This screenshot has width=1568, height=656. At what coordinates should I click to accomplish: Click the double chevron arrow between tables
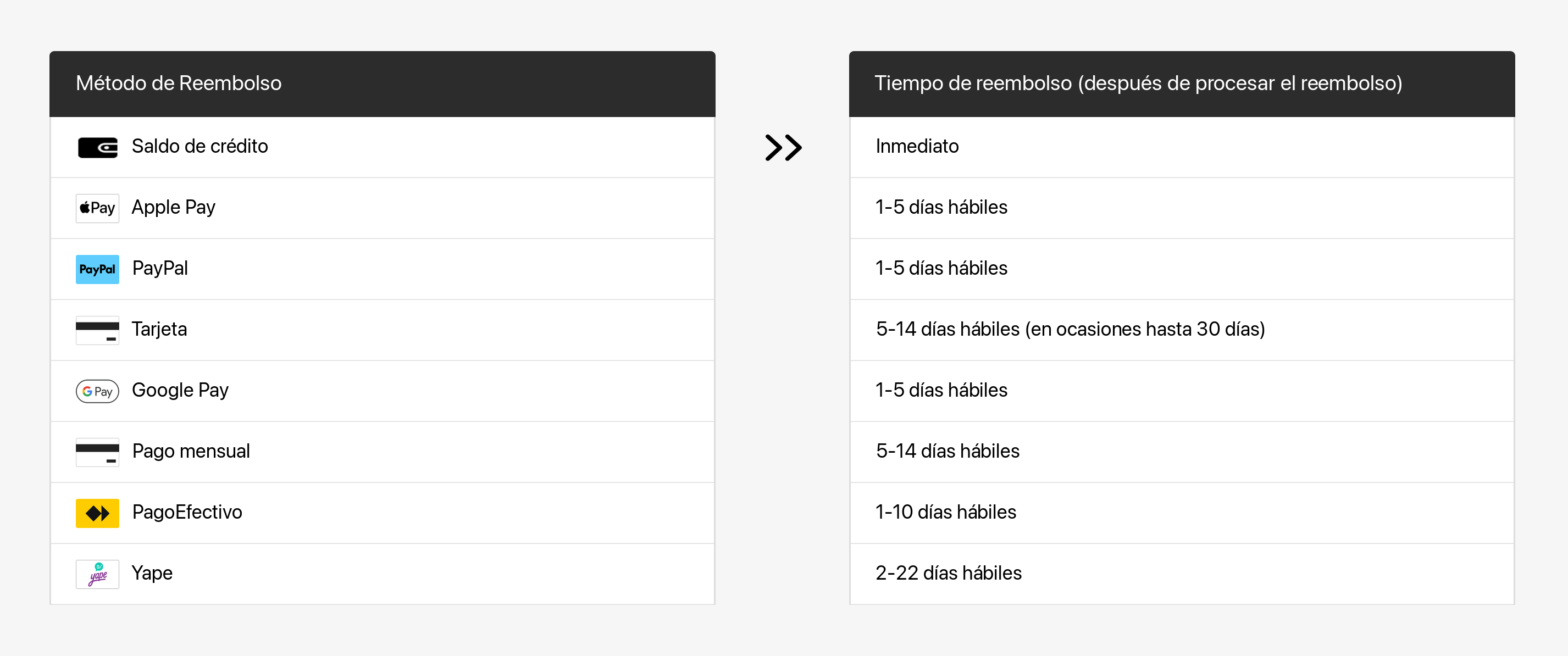[x=783, y=147]
